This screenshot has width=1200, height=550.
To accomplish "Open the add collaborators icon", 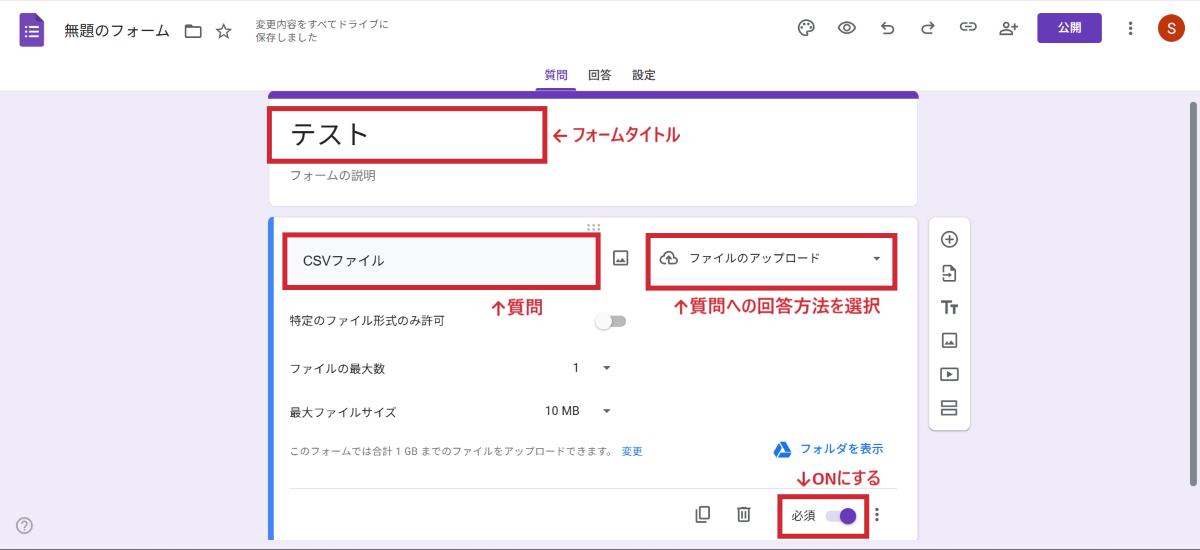I will (x=1008, y=28).
